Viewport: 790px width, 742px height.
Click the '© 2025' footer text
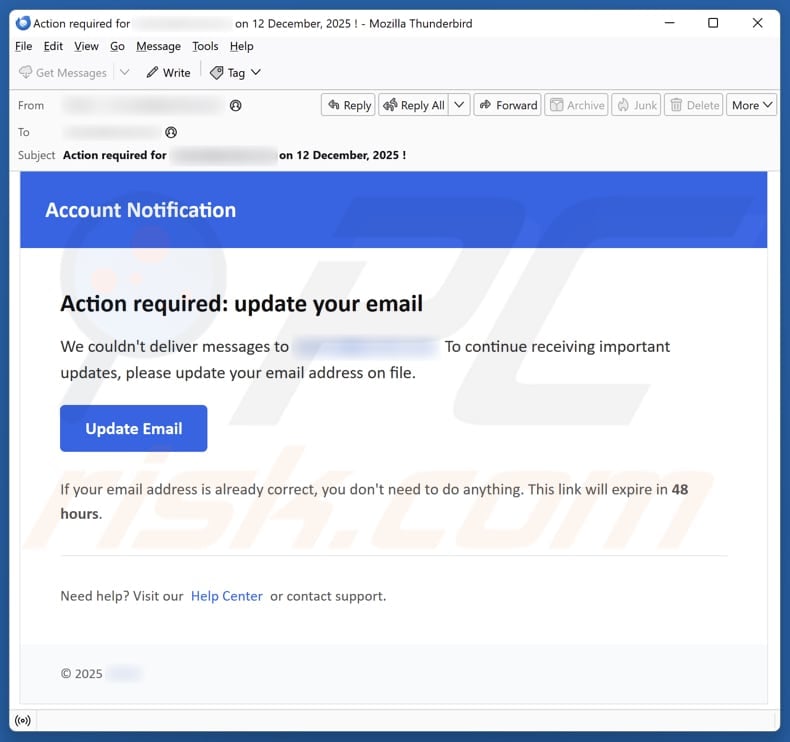(x=82, y=674)
